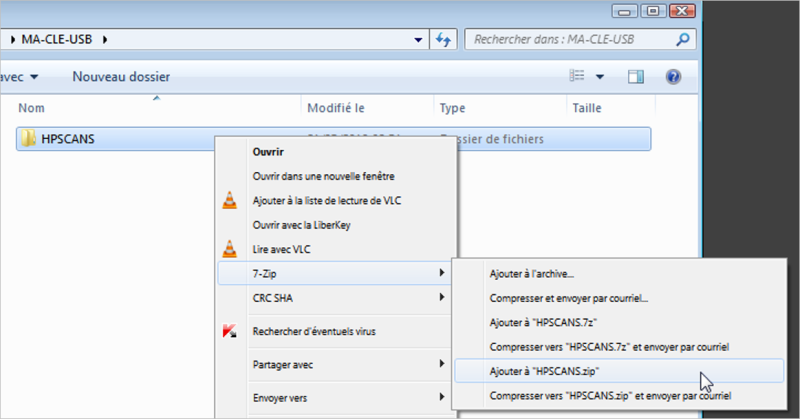Click the search magnifier icon
The height and width of the screenshot is (419, 800).
click(x=683, y=39)
